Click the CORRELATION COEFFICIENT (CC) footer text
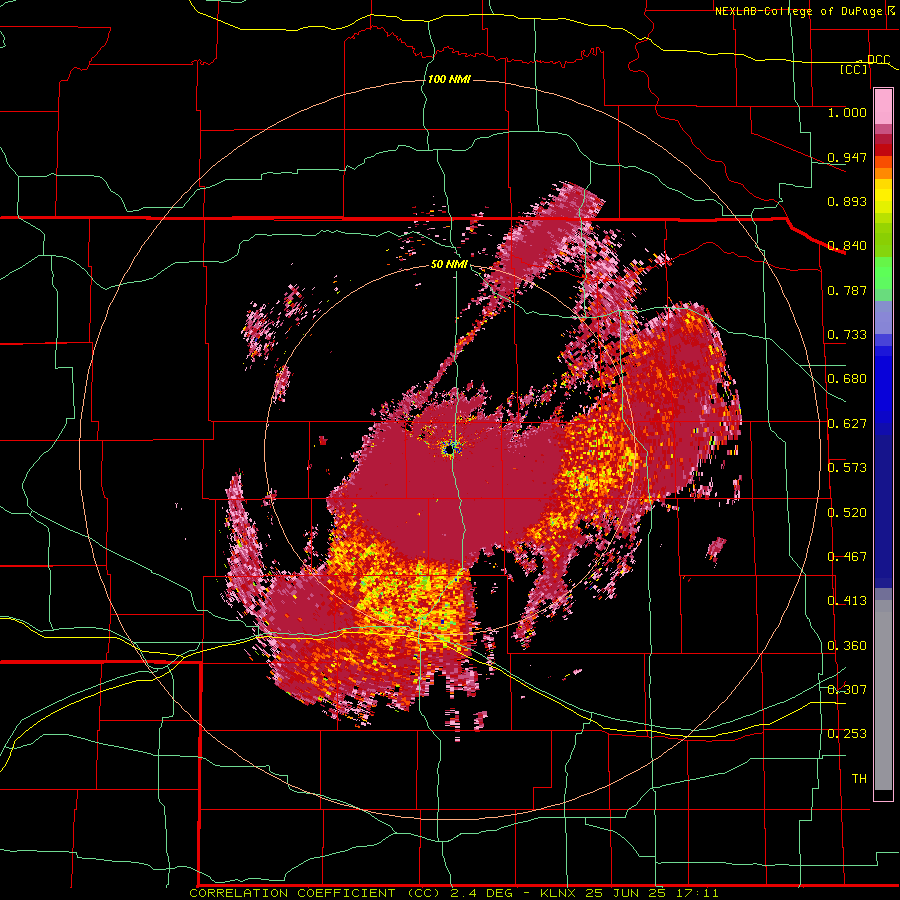The image size is (900, 900). click(315, 893)
